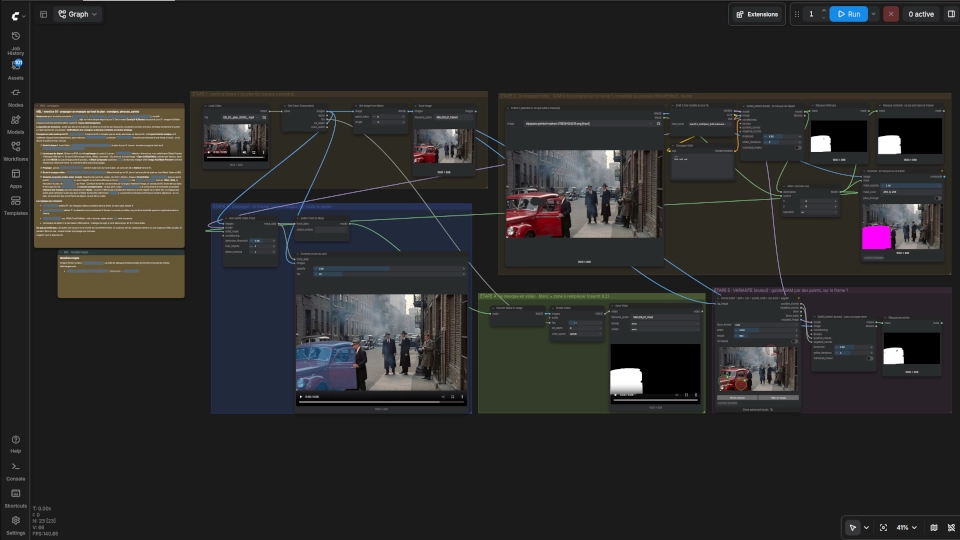Adjust the opacity slider in the step 3 mask overlay node
This screenshot has height=540, width=960.
pyautogui.click(x=390, y=269)
